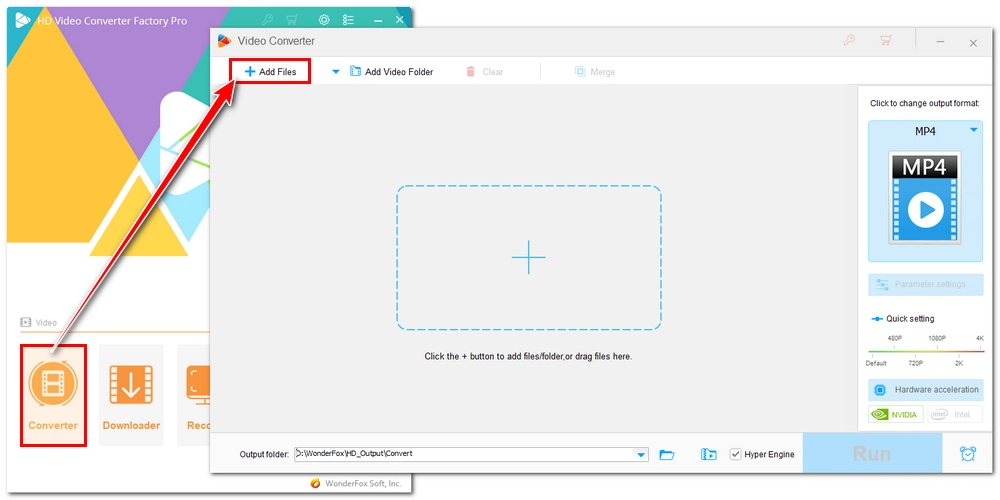This screenshot has height=500, width=1000.
Task: Browse output folder with folder icon
Action: (667, 454)
